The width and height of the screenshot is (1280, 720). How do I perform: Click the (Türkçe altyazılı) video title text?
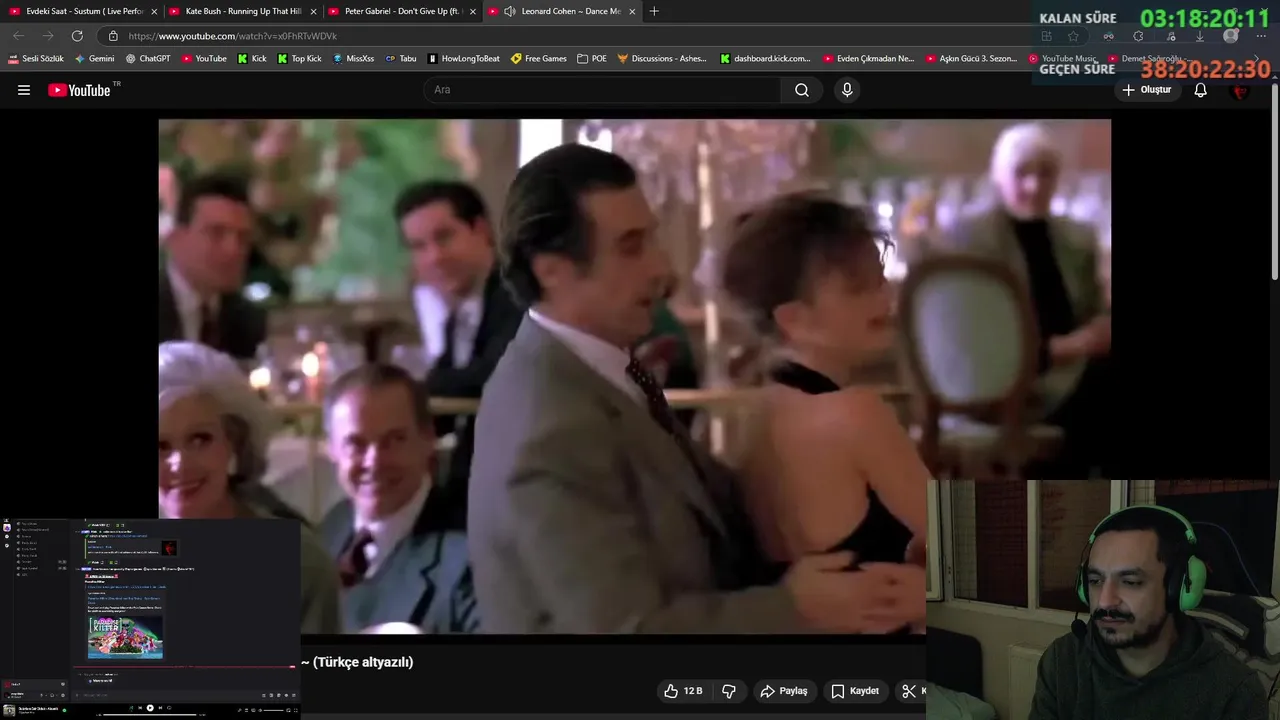(363, 662)
